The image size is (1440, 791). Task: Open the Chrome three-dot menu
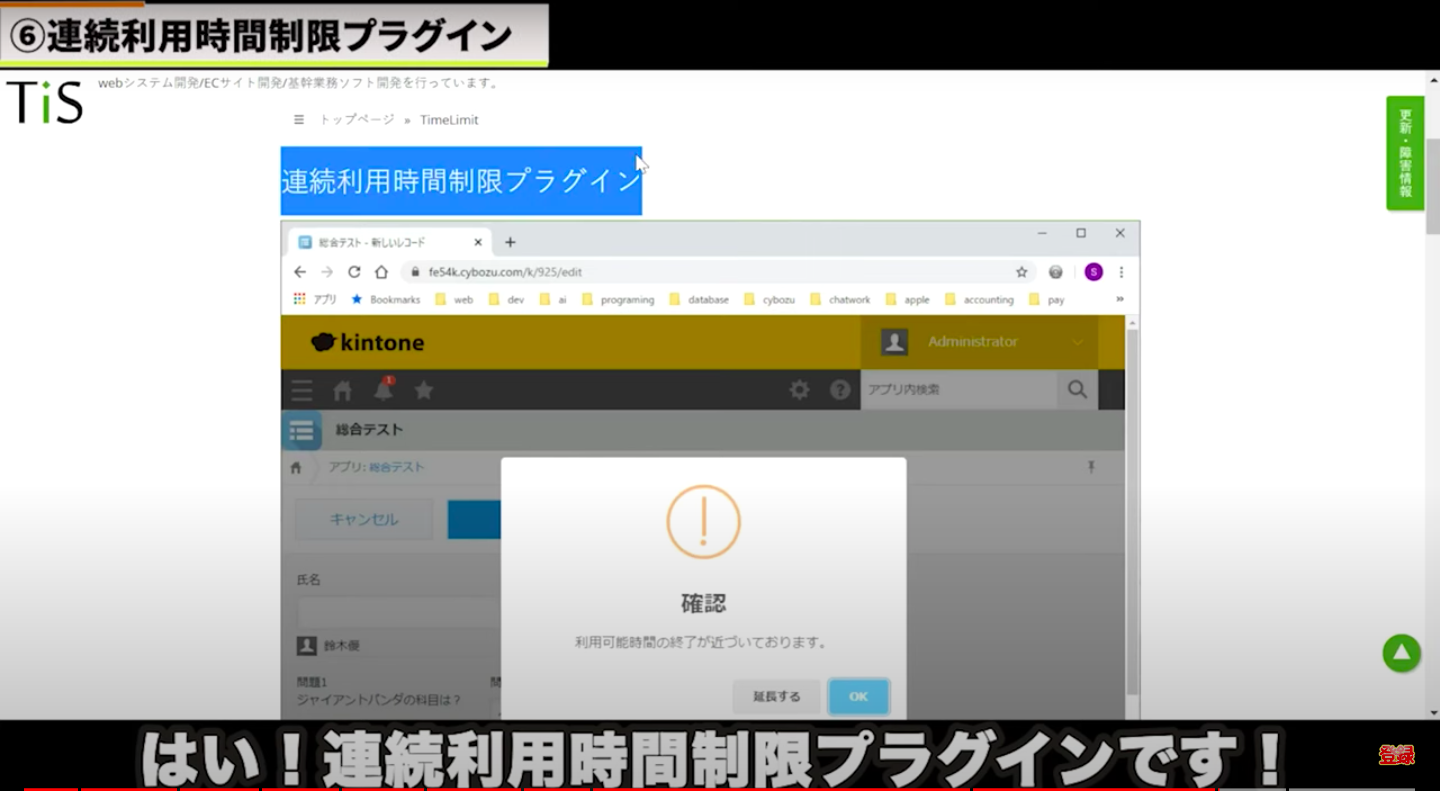point(1121,272)
